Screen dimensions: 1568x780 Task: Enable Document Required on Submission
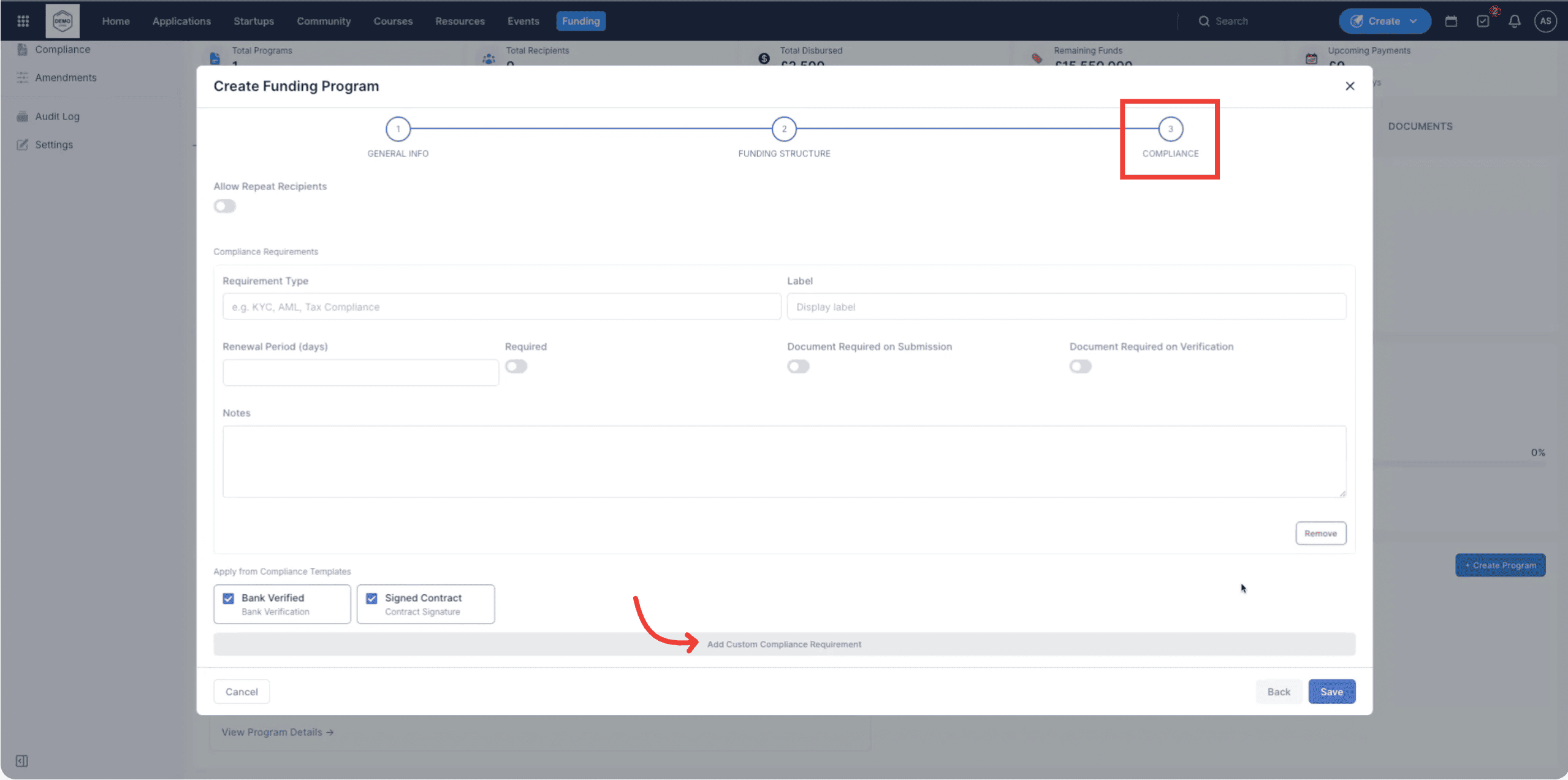point(798,366)
